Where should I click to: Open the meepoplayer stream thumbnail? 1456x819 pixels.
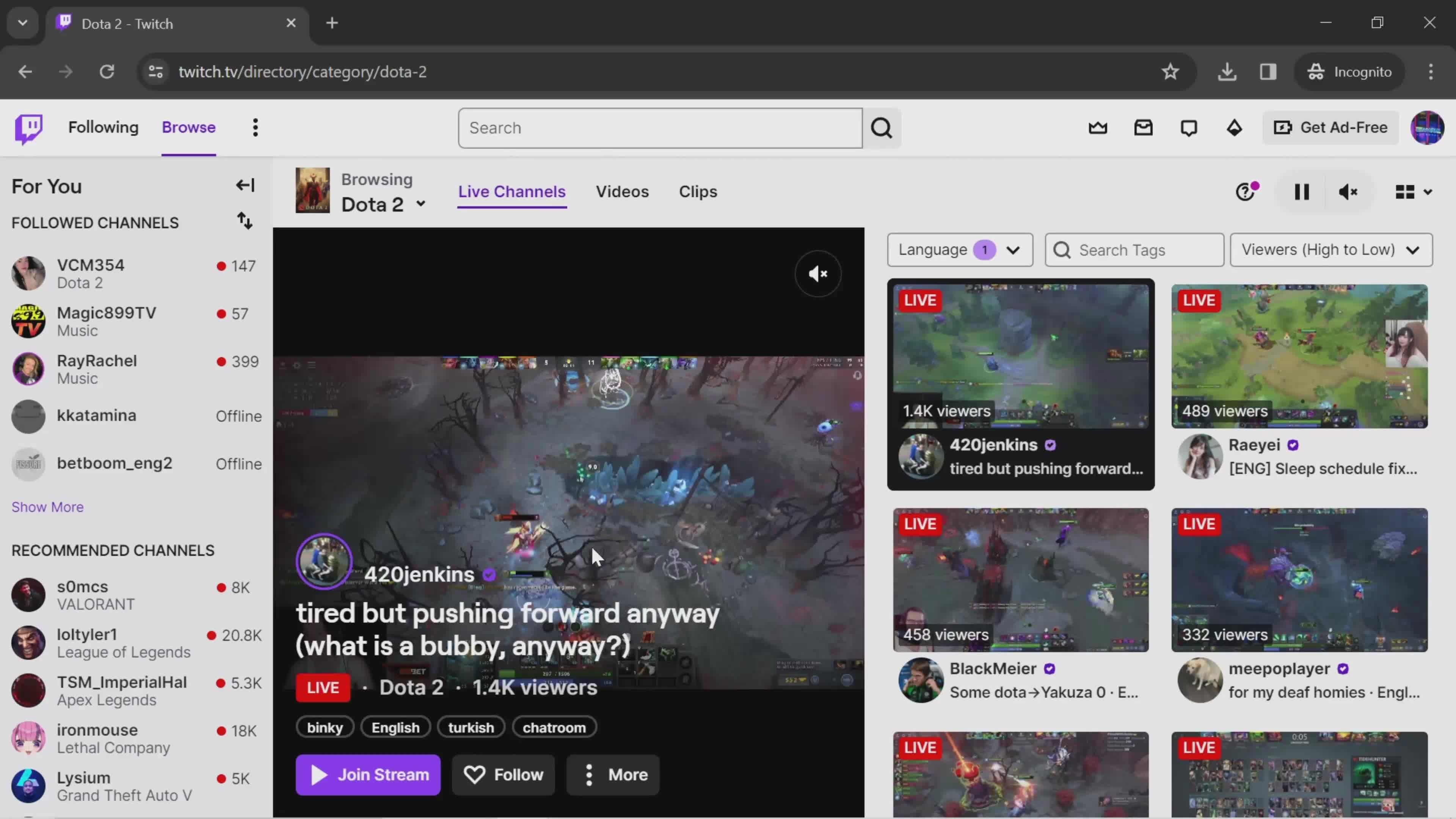[x=1299, y=580]
